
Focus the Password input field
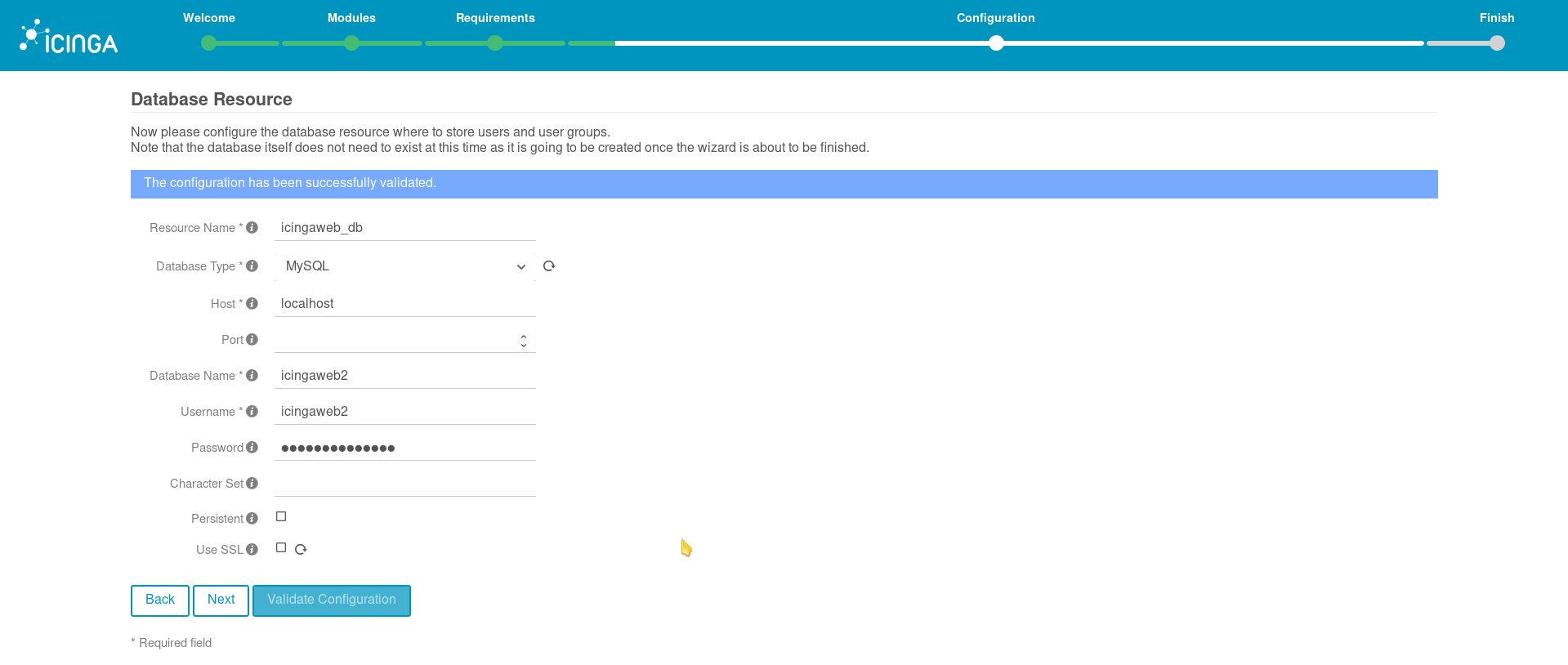[x=405, y=448]
